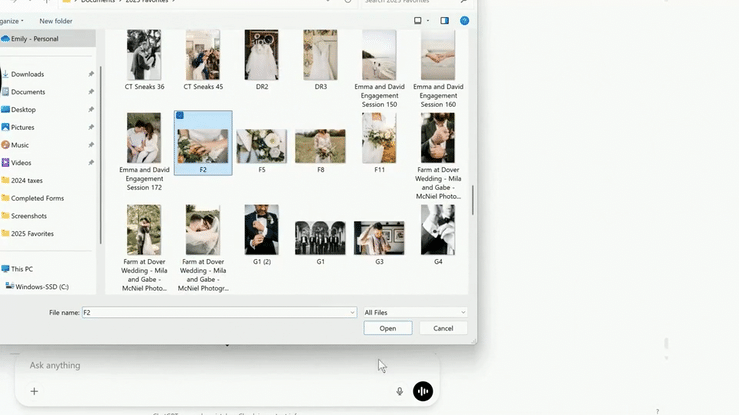Click the This PC computer icon

[5, 269]
